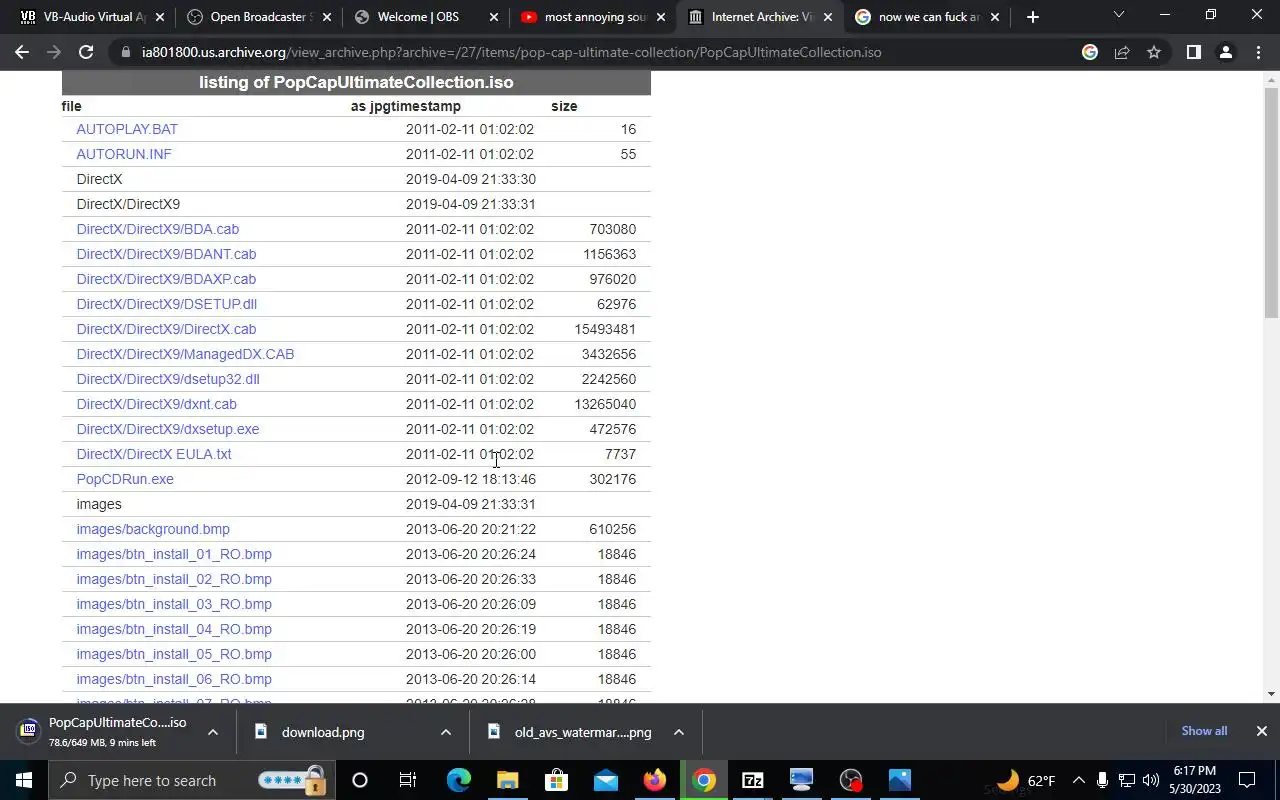Click the address bar URL
The image size is (1280, 800).
pyautogui.click(x=511, y=52)
